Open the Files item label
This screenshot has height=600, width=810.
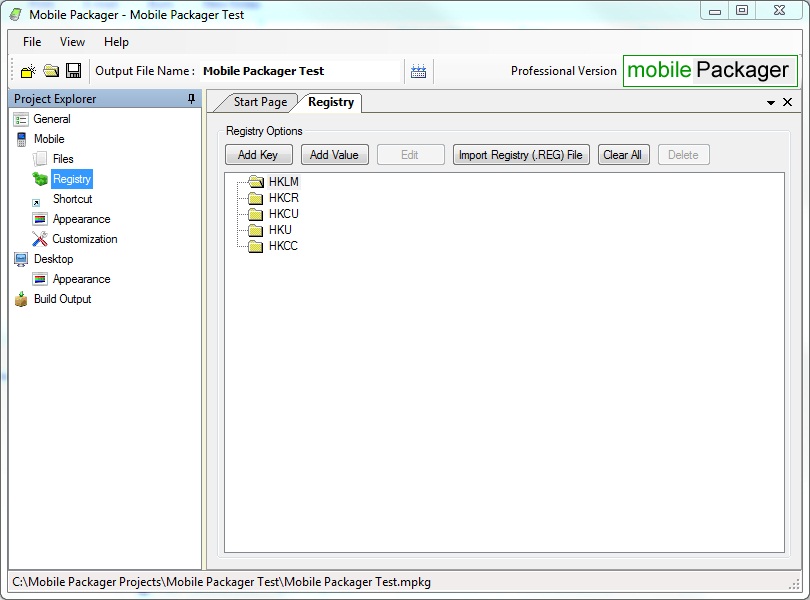63,159
